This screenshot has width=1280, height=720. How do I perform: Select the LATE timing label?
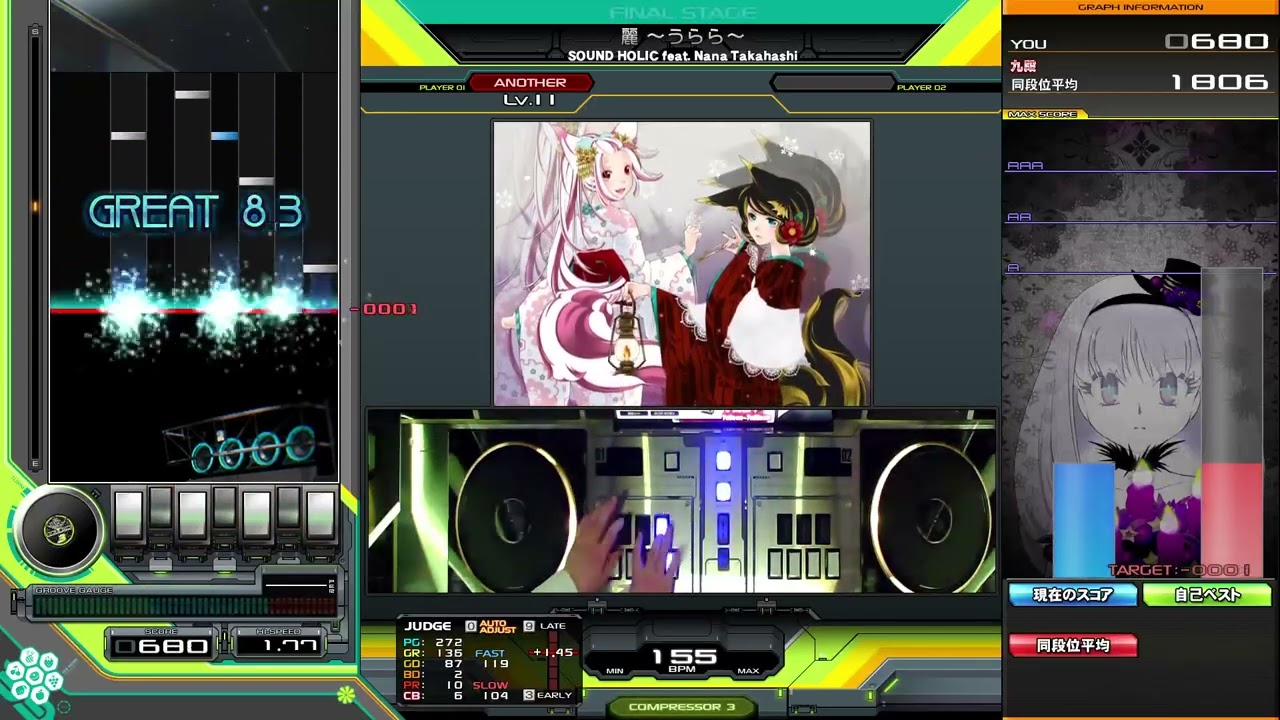pos(553,626)
